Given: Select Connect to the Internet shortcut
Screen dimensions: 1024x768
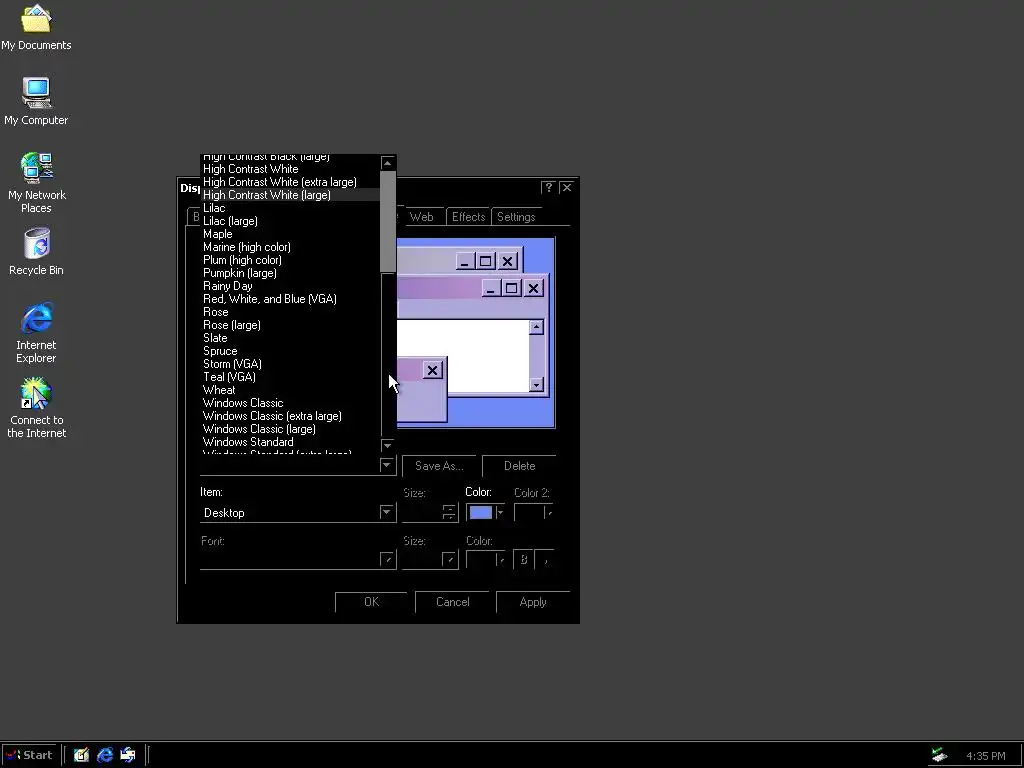Looking at the screenshot, I should (x=36, y=408).
